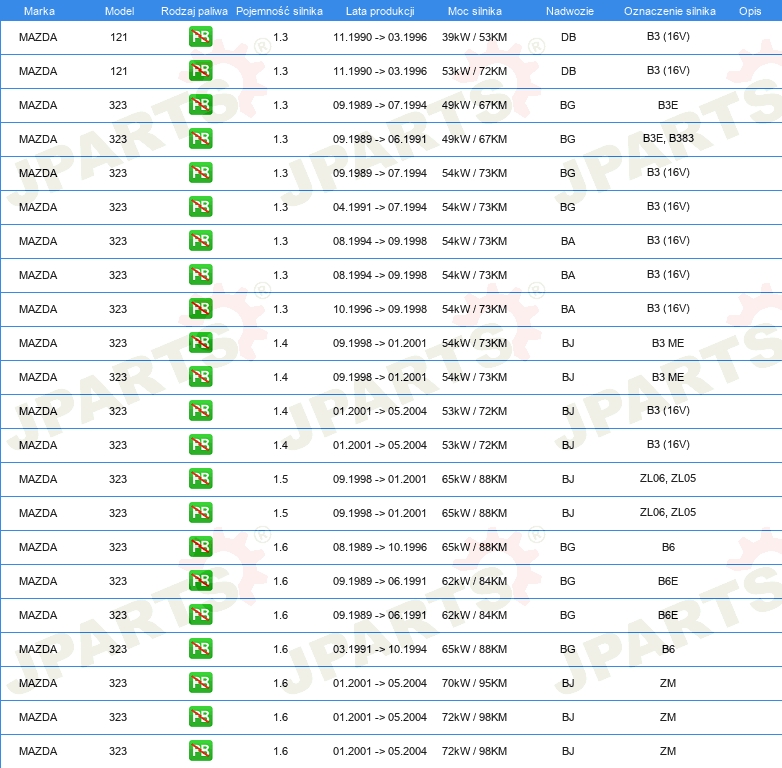Click the Lata produkcji column header

[380, 11]
